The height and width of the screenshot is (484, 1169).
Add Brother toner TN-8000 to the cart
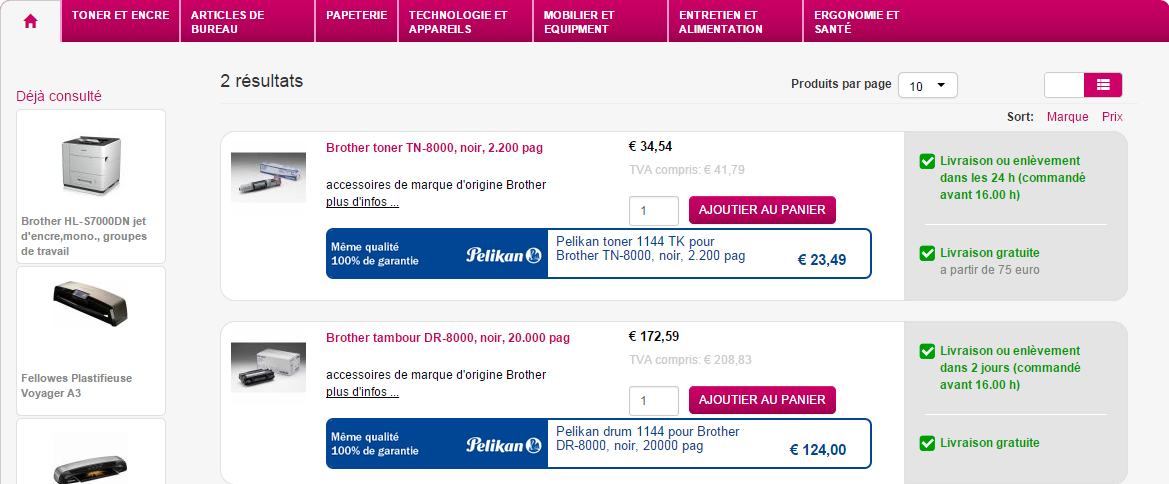point(762,210)
